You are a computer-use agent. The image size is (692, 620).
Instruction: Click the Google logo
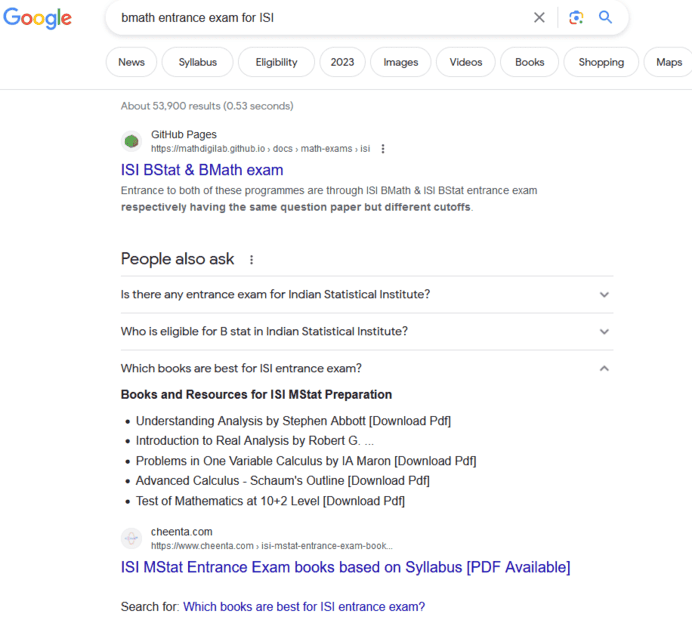click(x=38, y=18)
